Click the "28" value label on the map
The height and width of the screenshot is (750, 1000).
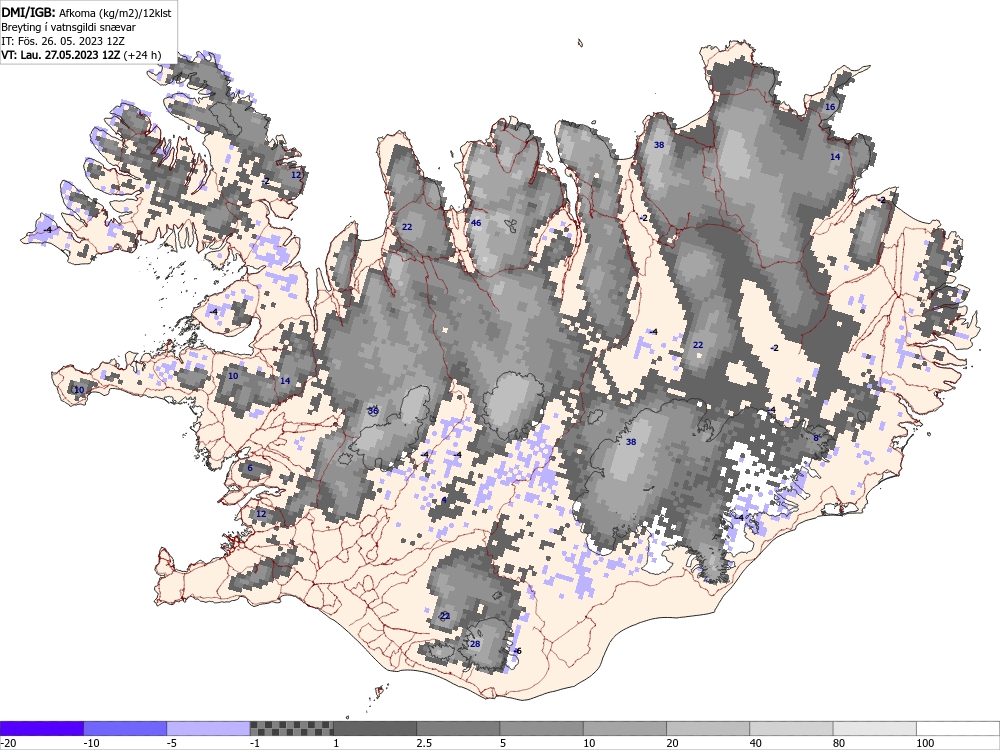475,644
